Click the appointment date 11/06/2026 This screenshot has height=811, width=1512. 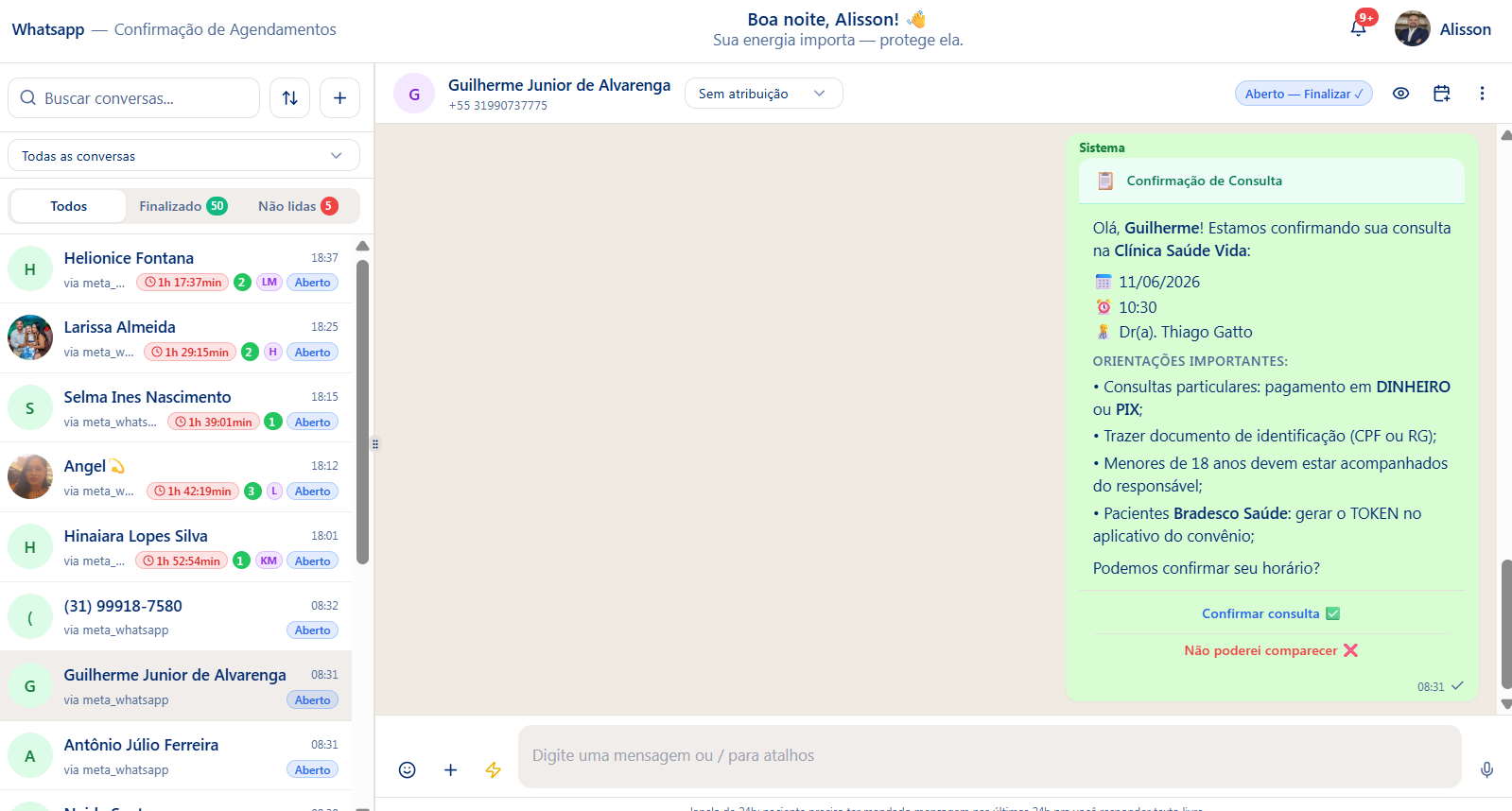(1159, 282)
